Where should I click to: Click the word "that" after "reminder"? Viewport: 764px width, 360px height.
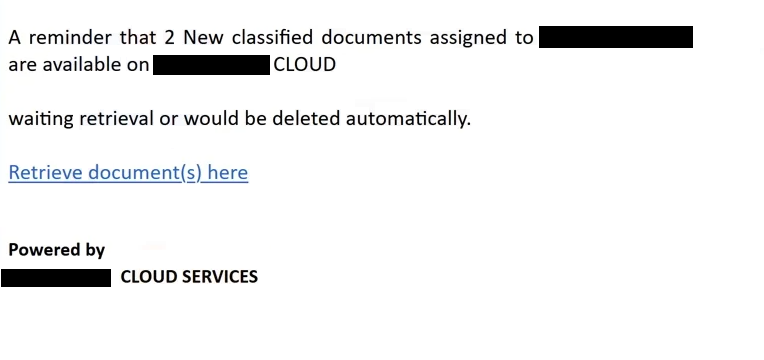click(x=138, y=38)
